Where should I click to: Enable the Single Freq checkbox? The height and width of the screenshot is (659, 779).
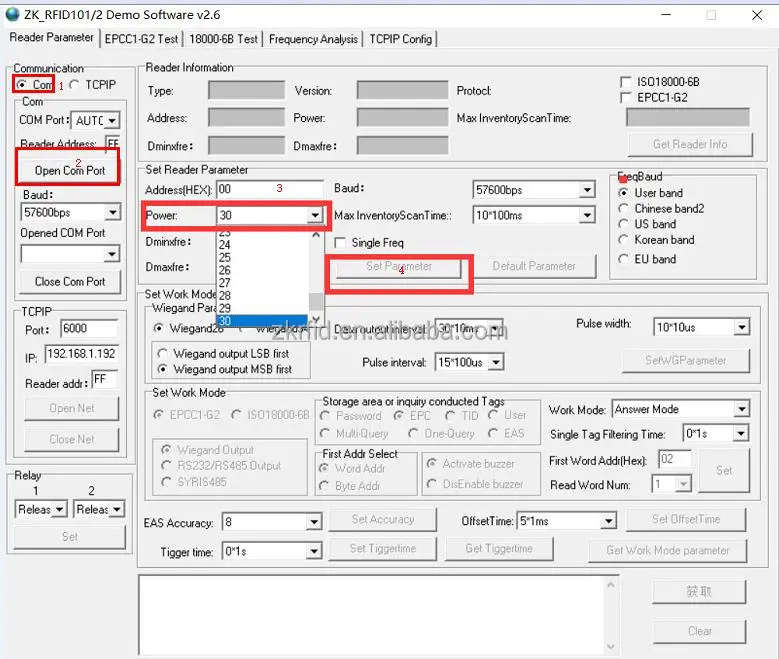pos(341,243)
